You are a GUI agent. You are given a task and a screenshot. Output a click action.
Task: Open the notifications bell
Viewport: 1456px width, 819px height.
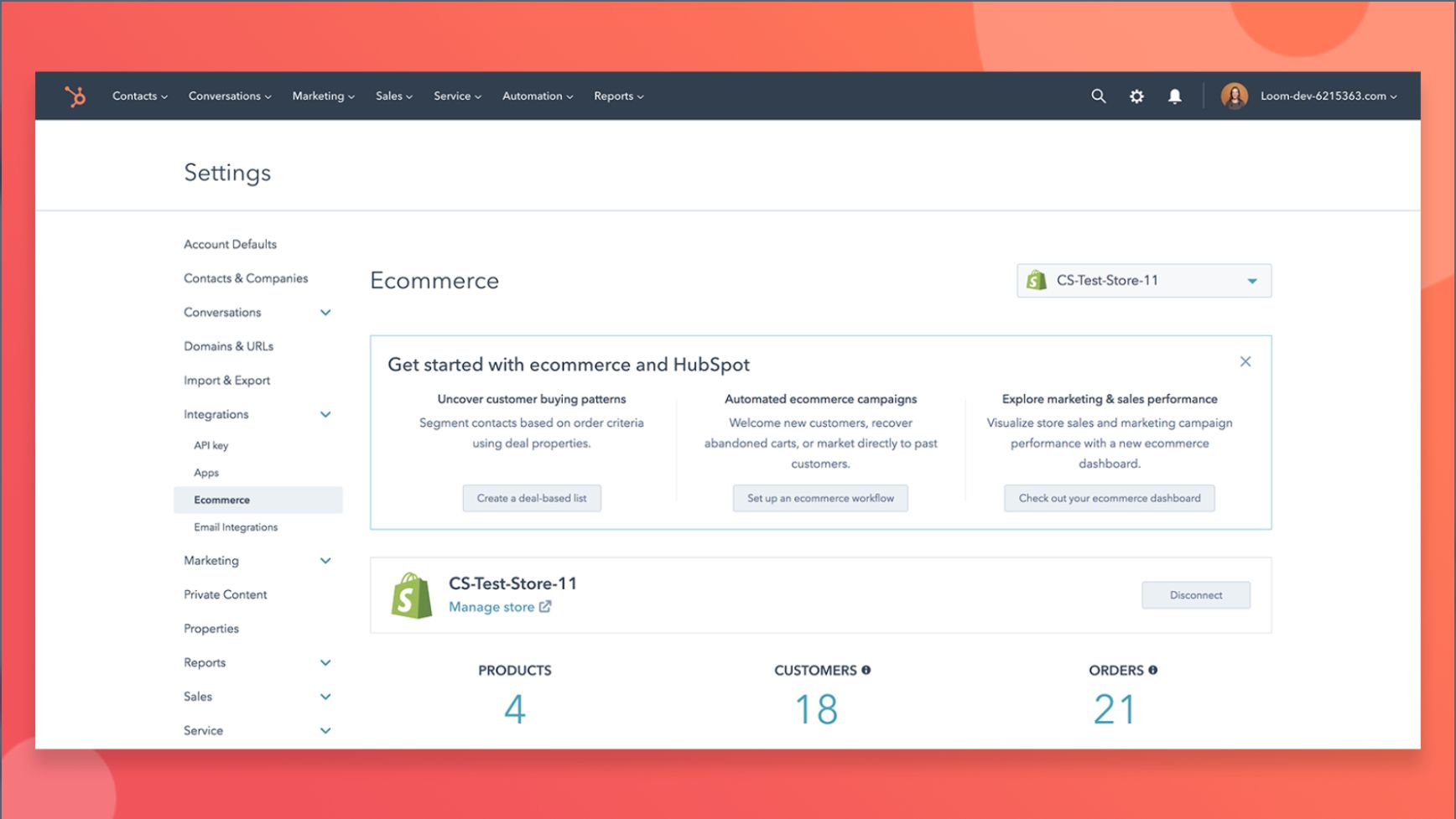pos(1174,96)
